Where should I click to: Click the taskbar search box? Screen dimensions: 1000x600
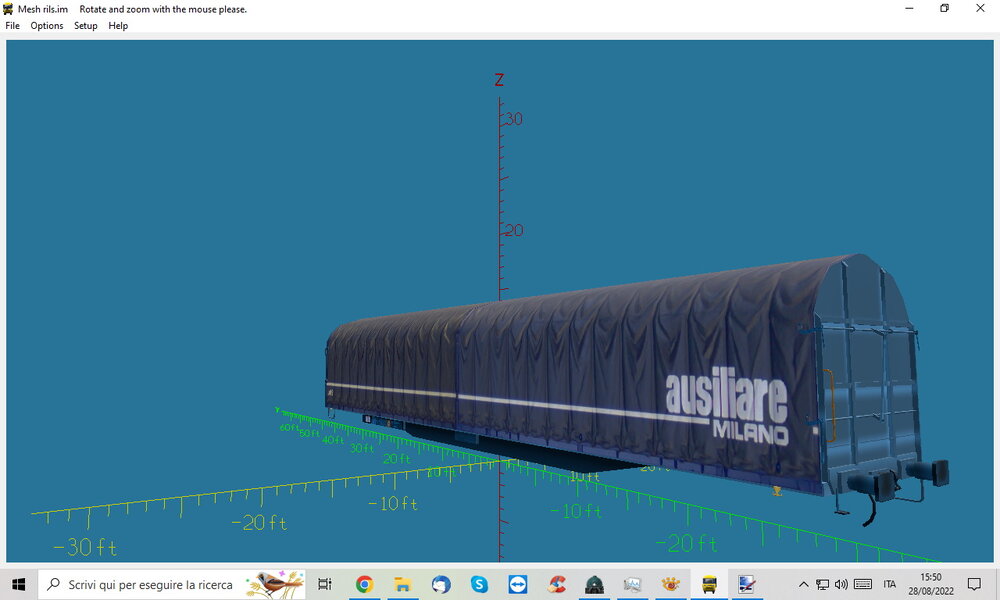pyautogui.click(x=172, y=584)
